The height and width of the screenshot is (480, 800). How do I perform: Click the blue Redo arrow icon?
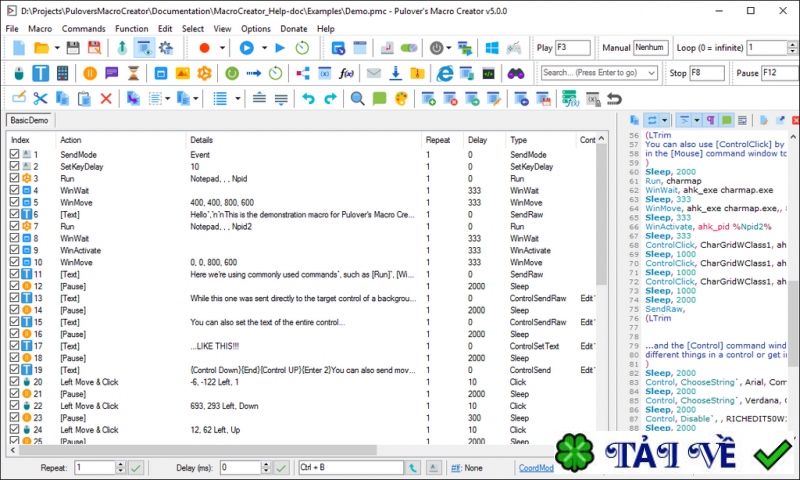pyautogui.click(x=331, y=98)
